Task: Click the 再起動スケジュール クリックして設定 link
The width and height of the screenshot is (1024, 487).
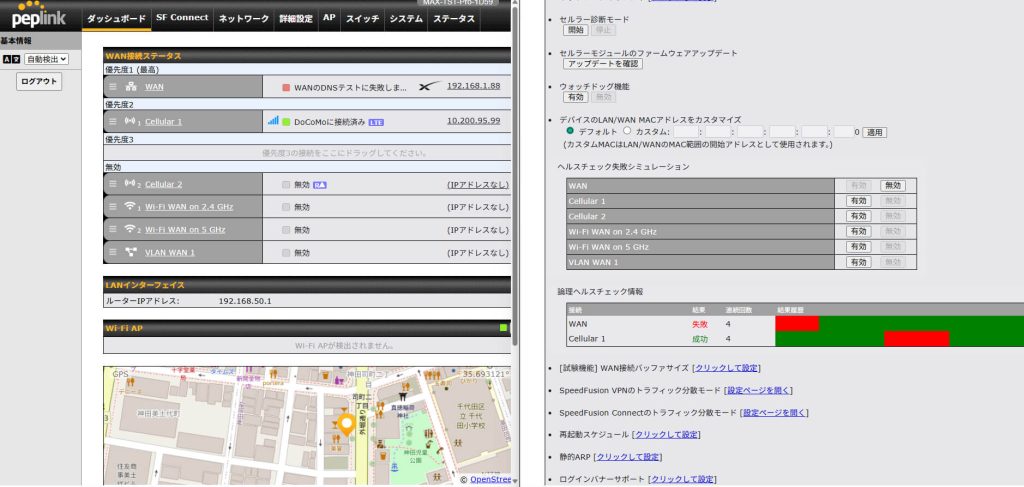Action: [x=667, y=434]
